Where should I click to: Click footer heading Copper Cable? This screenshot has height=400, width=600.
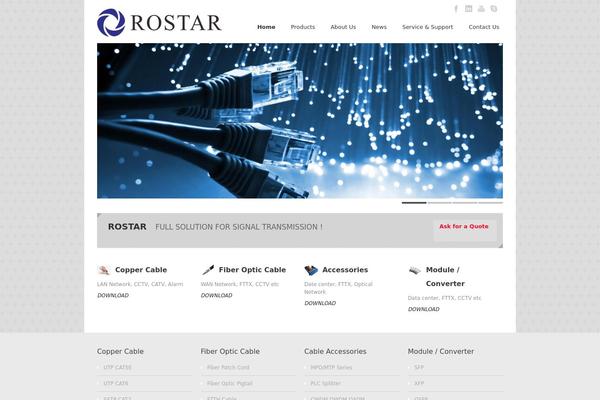coord(120,351)
